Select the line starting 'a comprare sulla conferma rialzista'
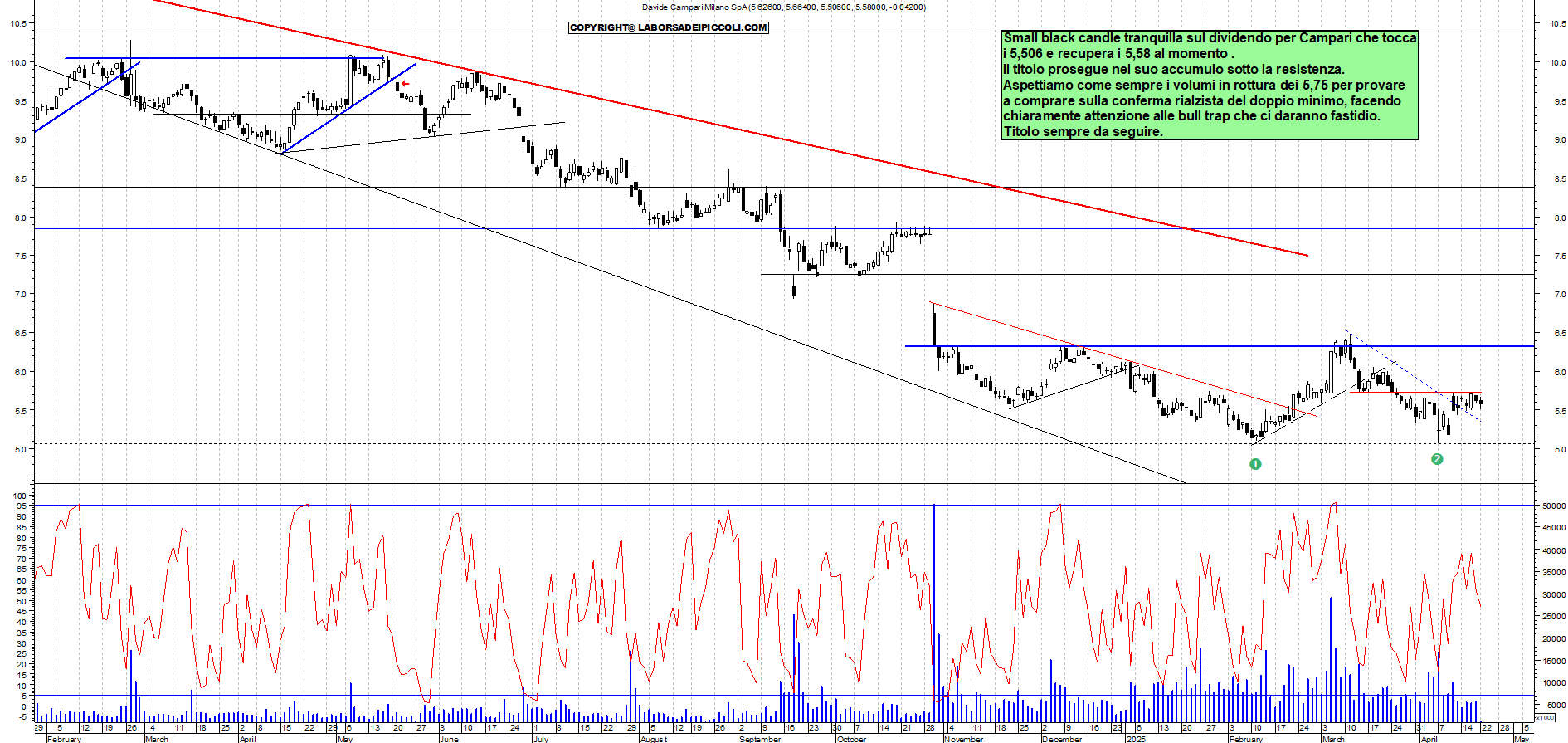Screen dimensions: 1568x743 pyautogui.click(x=1202, y=101)
